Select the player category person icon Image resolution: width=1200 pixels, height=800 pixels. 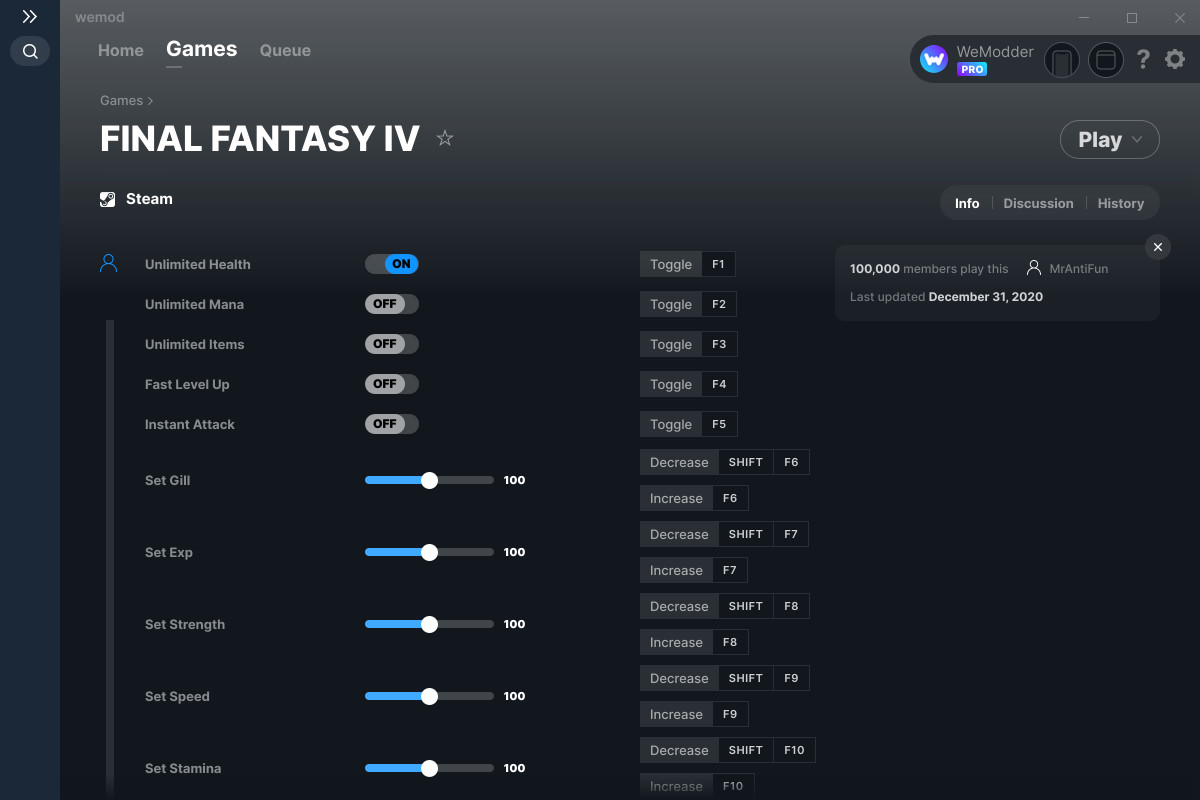click(109, 264)
